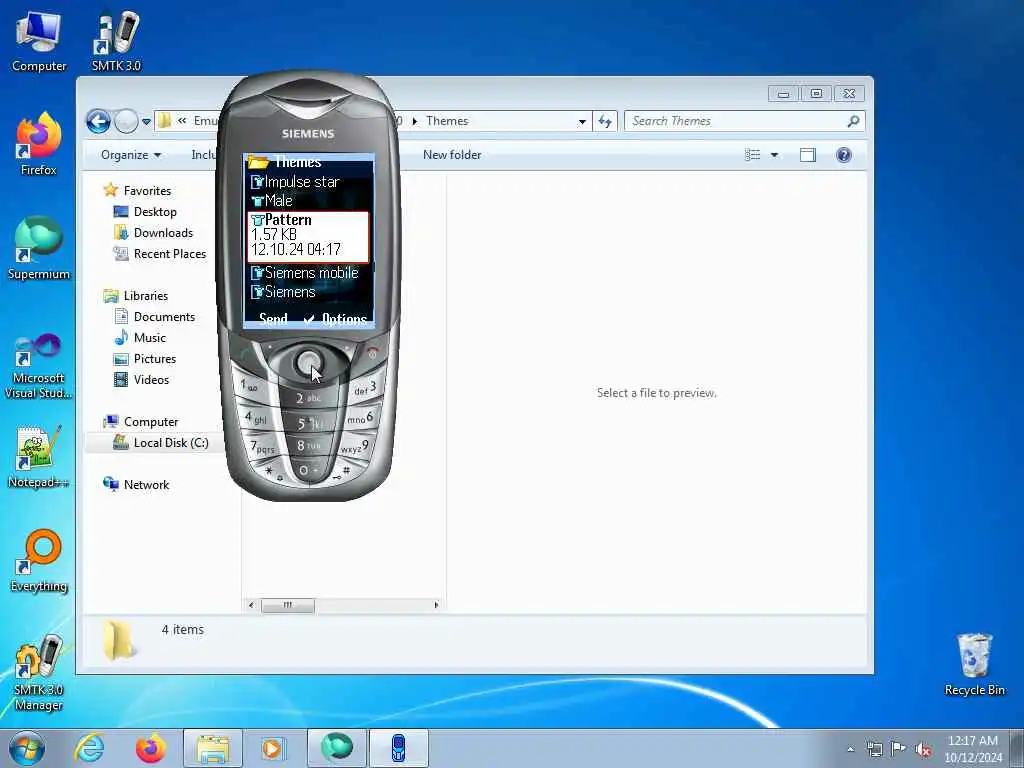Switch to Windows Explorer taskbar button
The height and width of the screenshot is (768, 1024).
(212, 748)
